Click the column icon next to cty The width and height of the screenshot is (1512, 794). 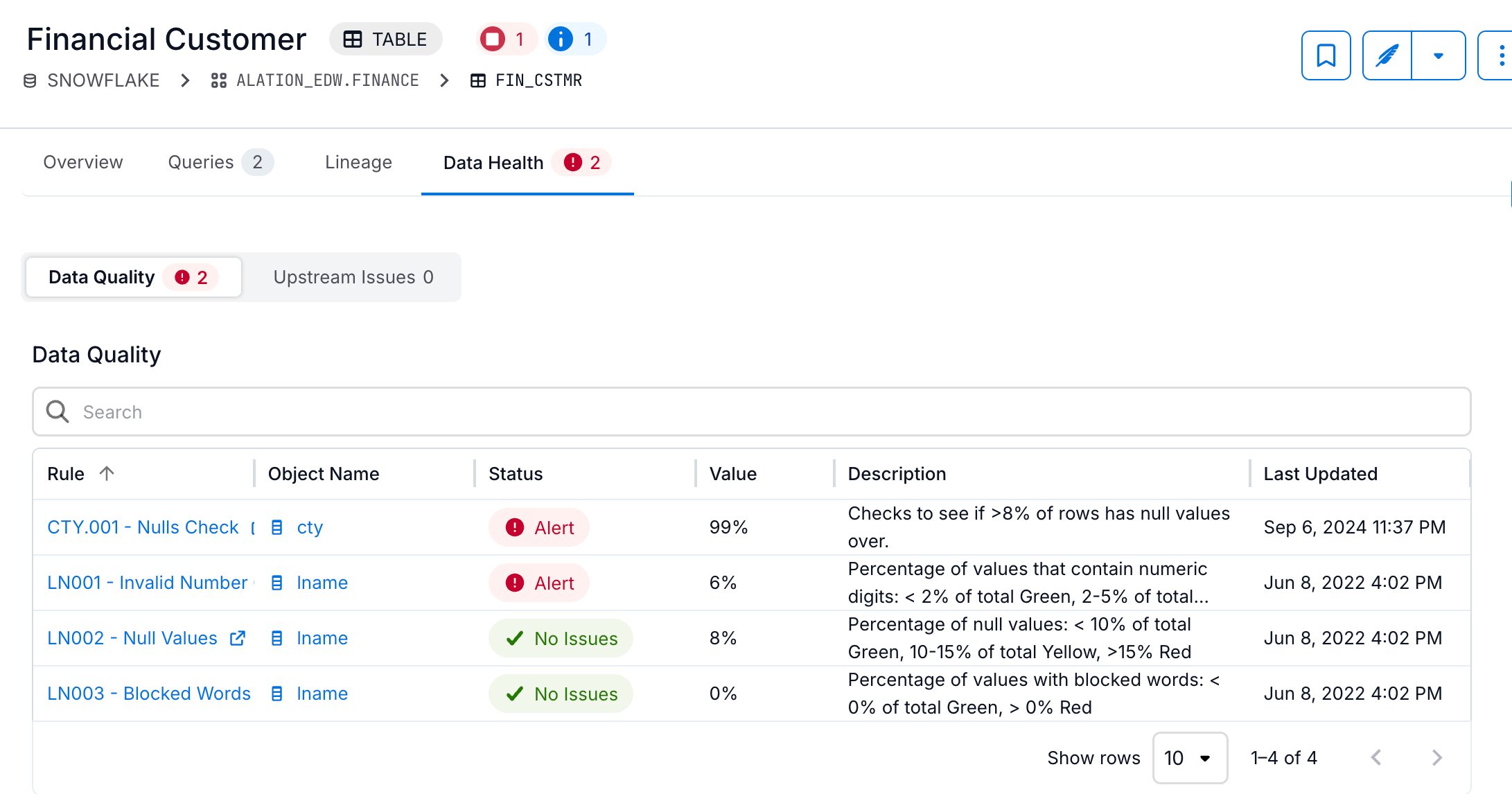(x=276, y=527)
